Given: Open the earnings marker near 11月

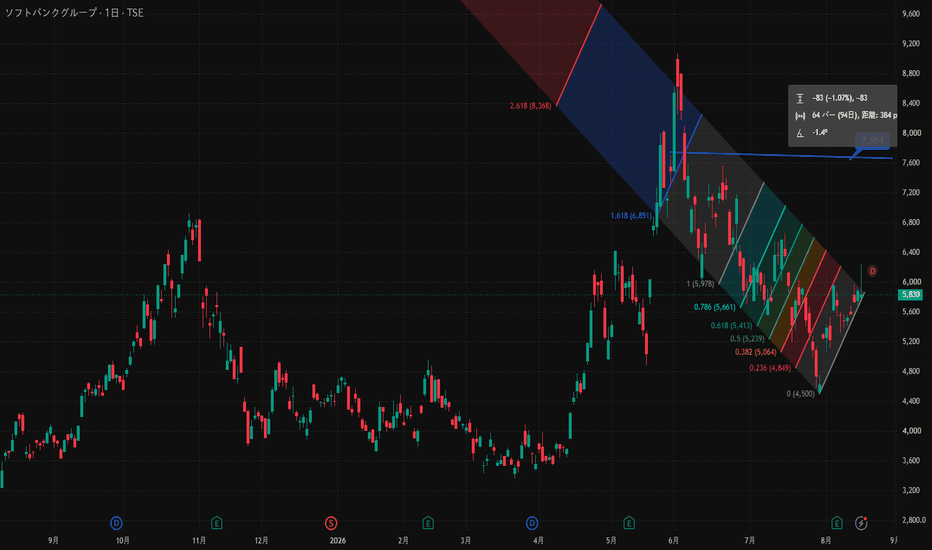Looking at the screenshot, I should (217, 523).
